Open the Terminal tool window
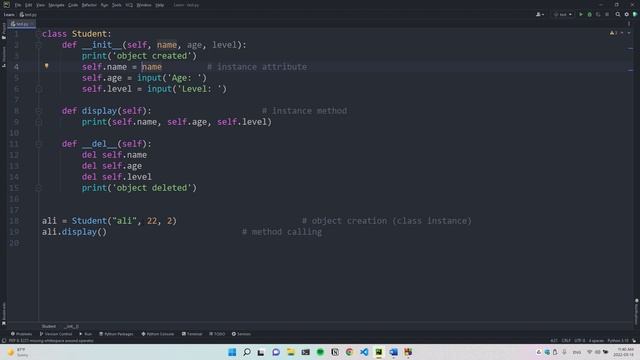The image size is (640, 360). click(x=192, y=334)
